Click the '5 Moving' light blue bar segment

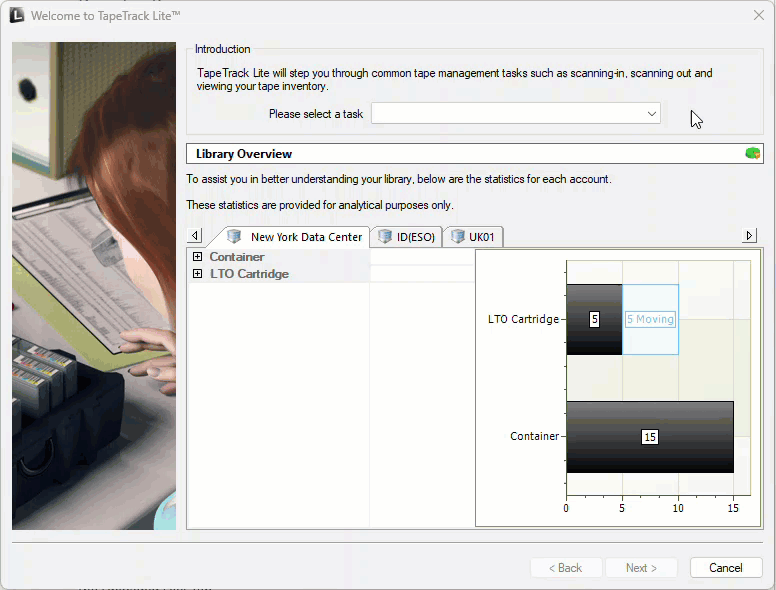650,319
